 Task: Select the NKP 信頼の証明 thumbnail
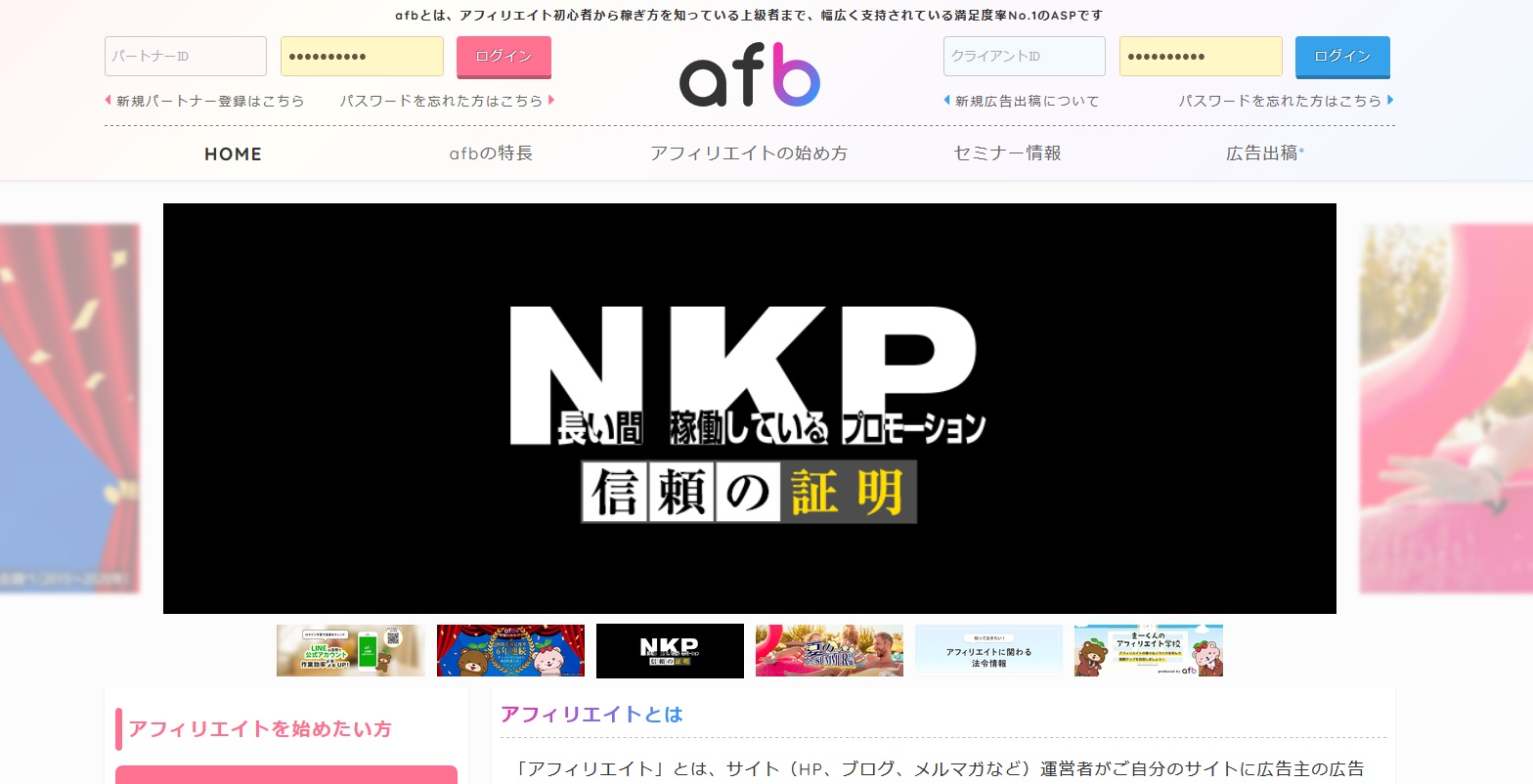pyautogui.click(x=670, y=651)
